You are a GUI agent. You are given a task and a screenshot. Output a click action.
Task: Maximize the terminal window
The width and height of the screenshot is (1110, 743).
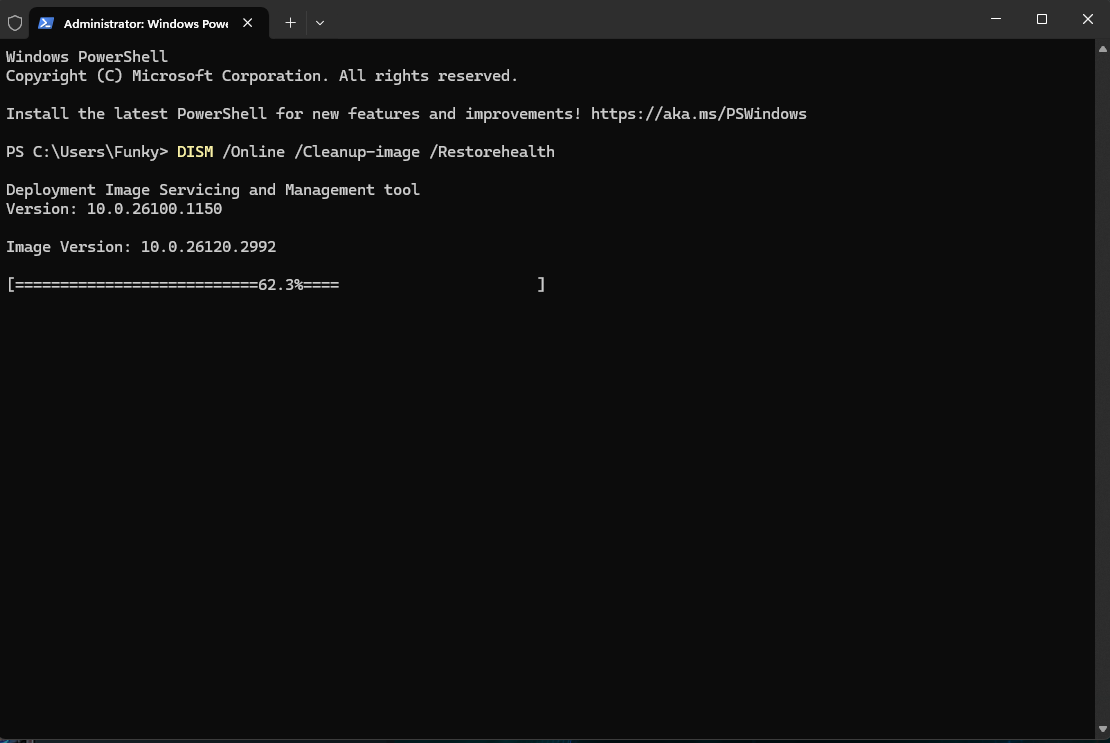click(1042, 19)
